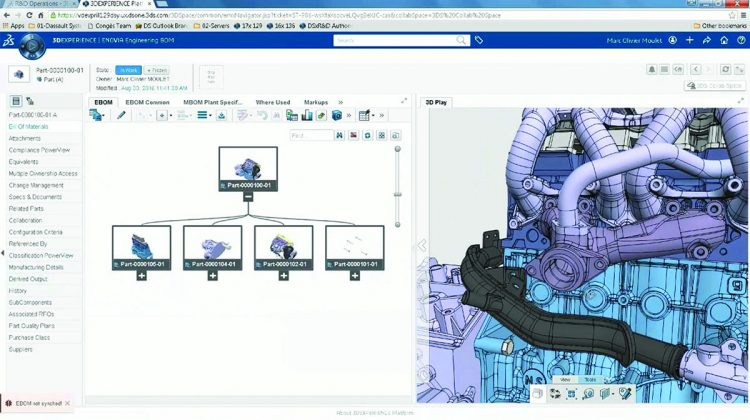
Task: Open the section plane dropdown in 3D toolbar
Action: click(x=607, y=394)
